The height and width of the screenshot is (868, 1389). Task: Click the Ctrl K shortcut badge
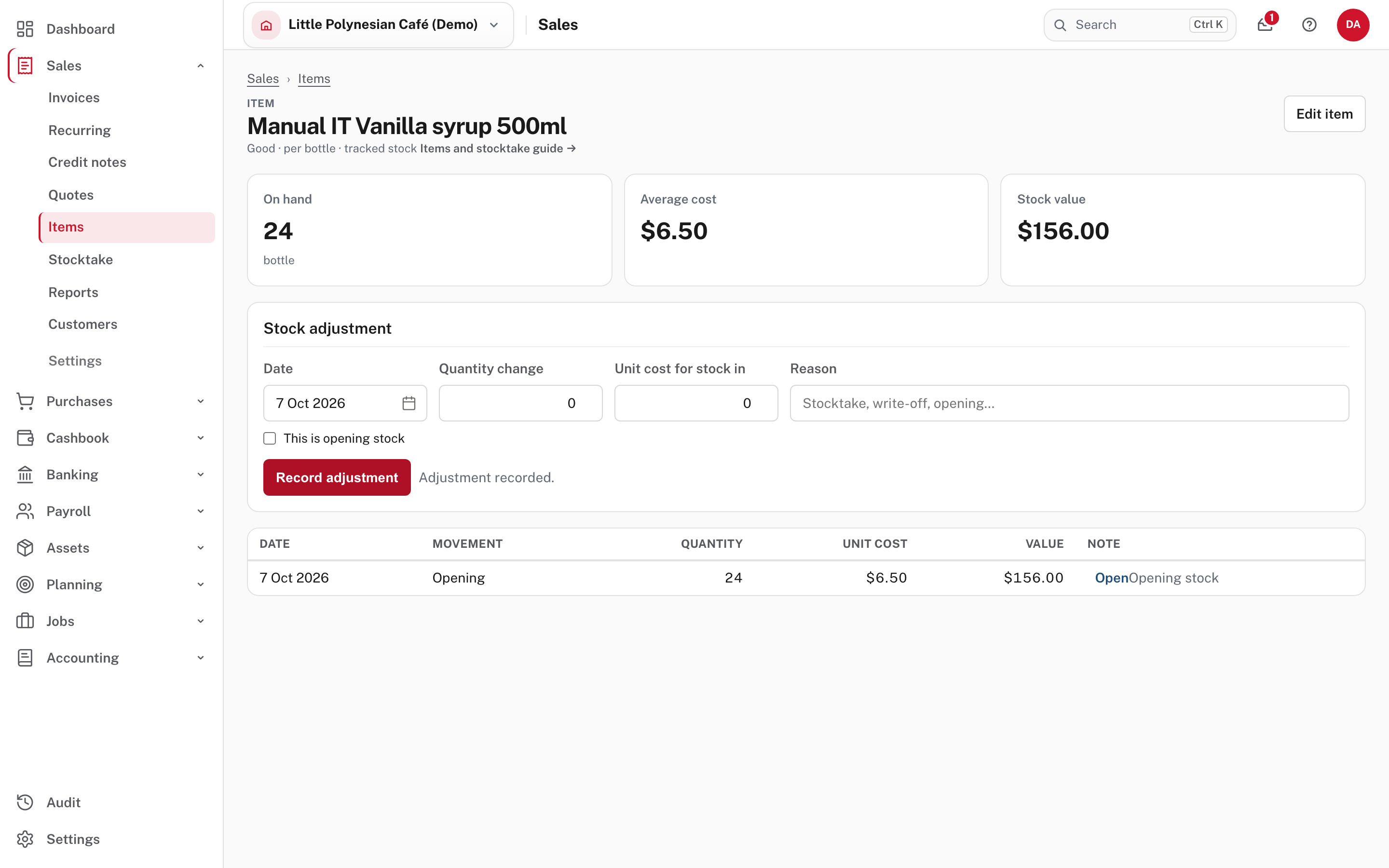pyautogui.click(x=1208, y=25)
